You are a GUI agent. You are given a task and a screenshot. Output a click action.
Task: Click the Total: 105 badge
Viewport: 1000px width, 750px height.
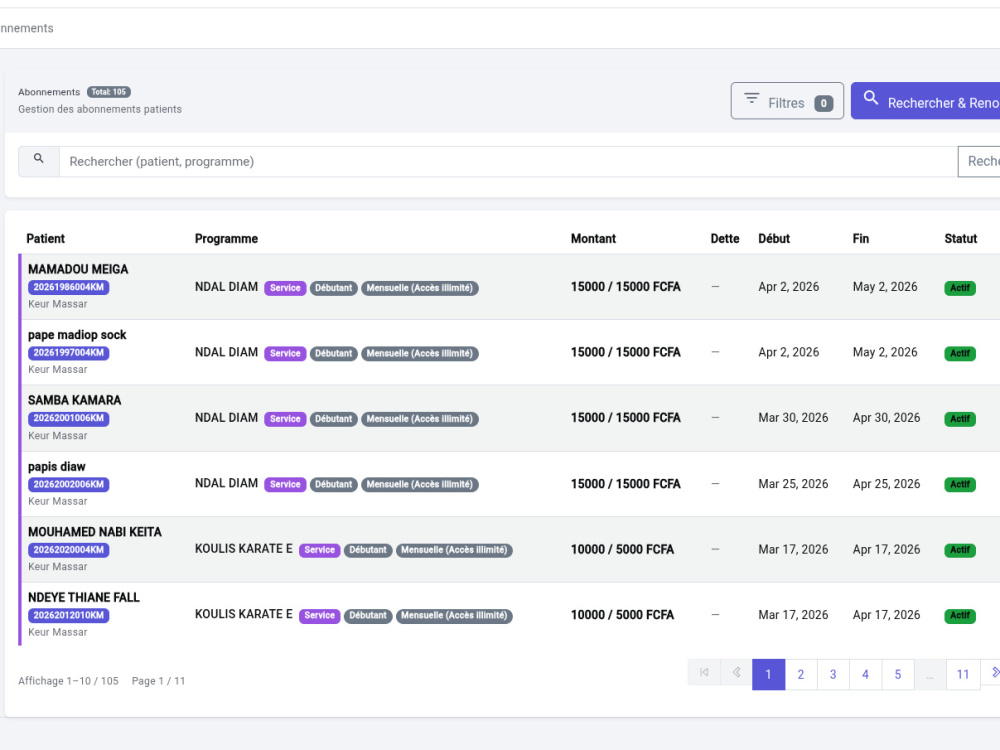pos(108,92)
